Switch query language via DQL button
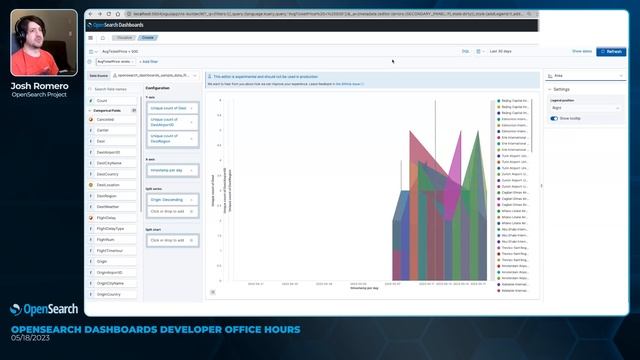This screenshot has width=640, height=360. (x=465, y=51)
